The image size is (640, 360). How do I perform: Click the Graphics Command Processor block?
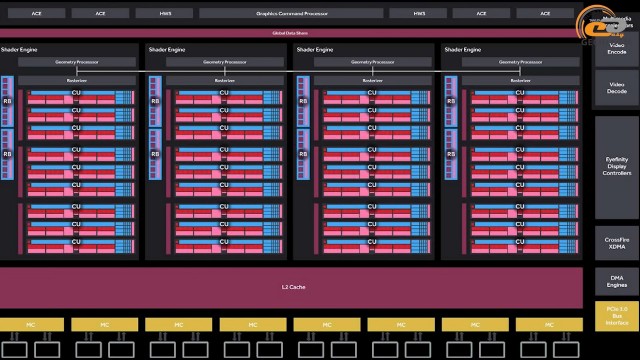click(x=291, y=13)
